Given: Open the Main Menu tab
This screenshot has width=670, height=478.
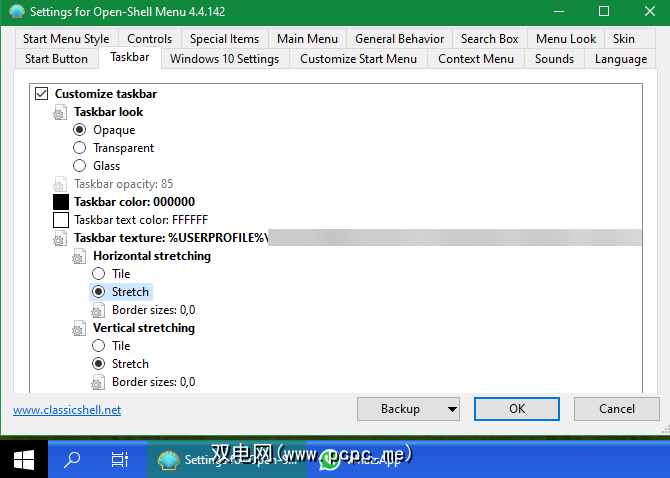Looking at the screenshot, I should pyautogui.click(x=307, y=39).
